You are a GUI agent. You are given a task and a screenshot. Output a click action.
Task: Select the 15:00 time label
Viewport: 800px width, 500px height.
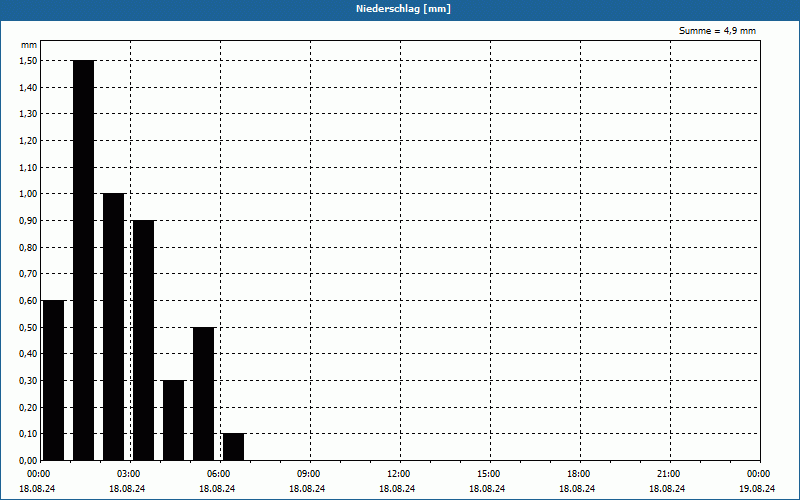pos(488,474)
